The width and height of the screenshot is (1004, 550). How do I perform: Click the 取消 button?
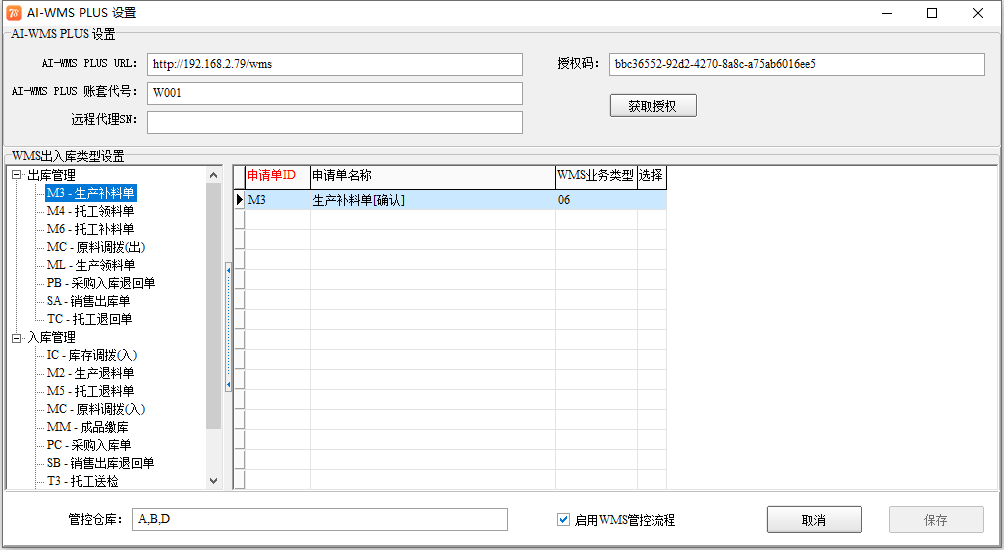pyautogui.click(x=814, y=520)
